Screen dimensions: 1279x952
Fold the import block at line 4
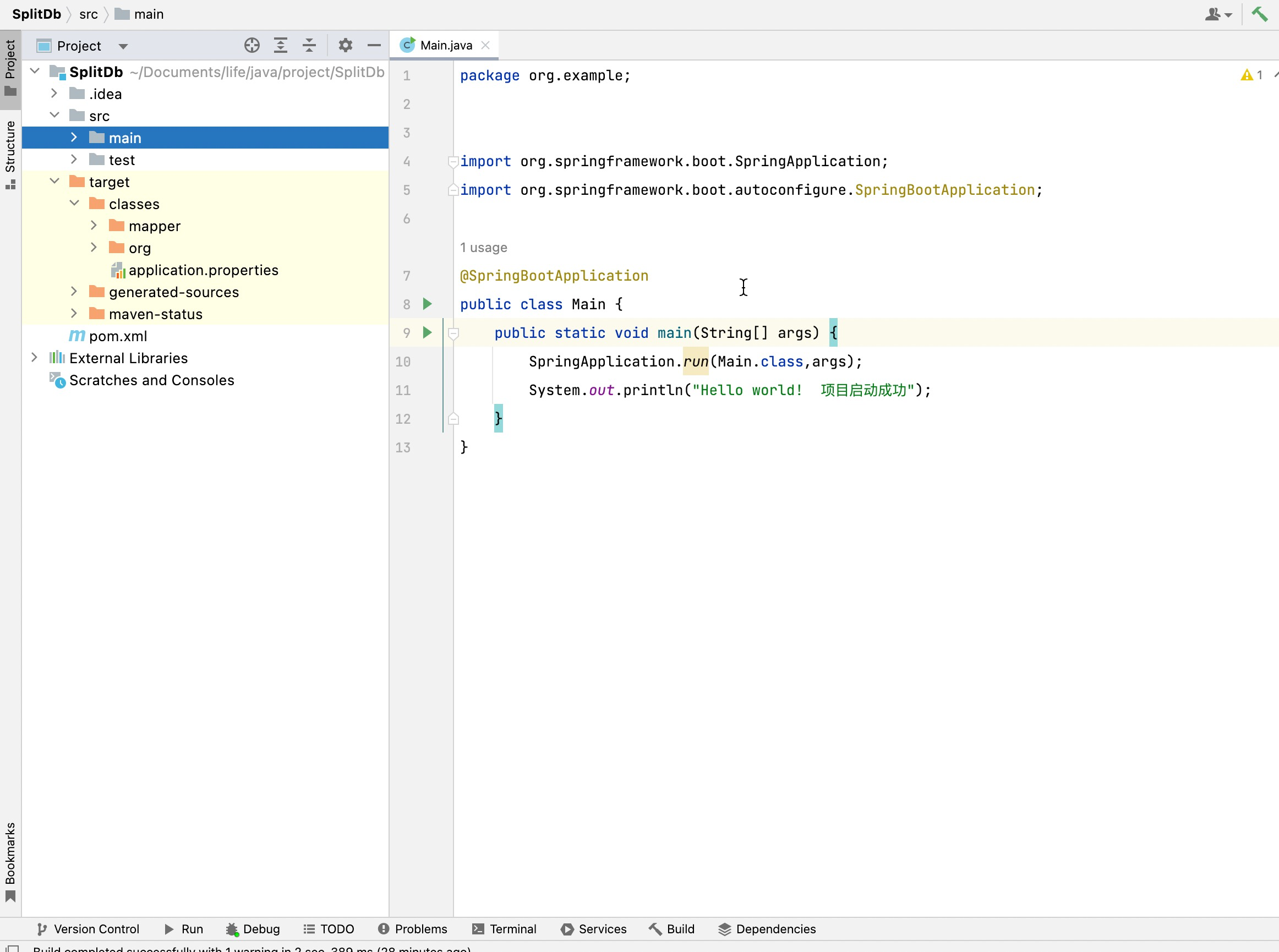pyautogui.click(x=453, y=161)
